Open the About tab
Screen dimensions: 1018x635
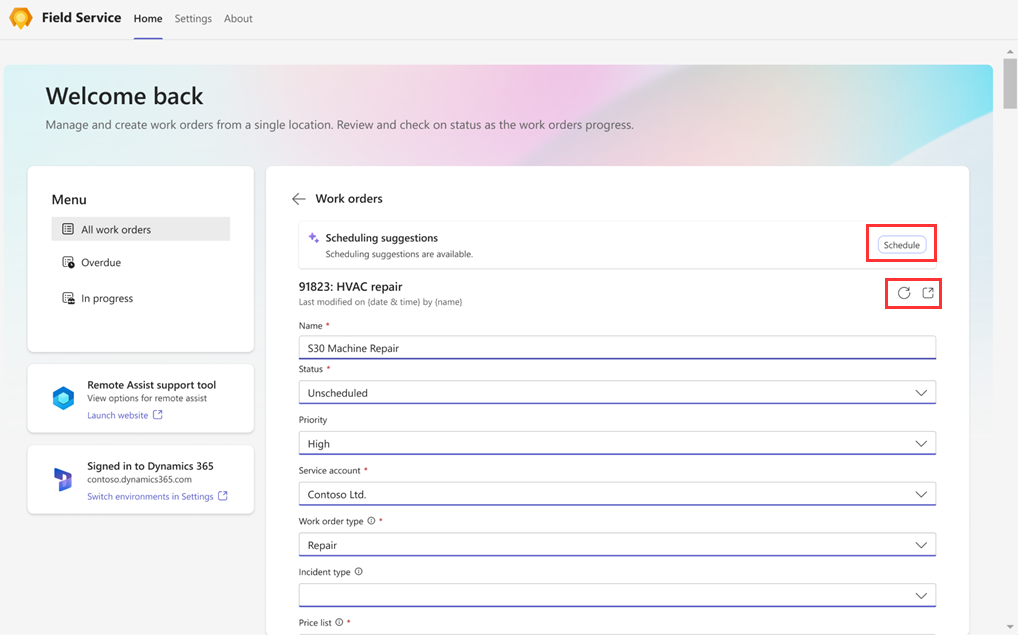coord(238,19)
